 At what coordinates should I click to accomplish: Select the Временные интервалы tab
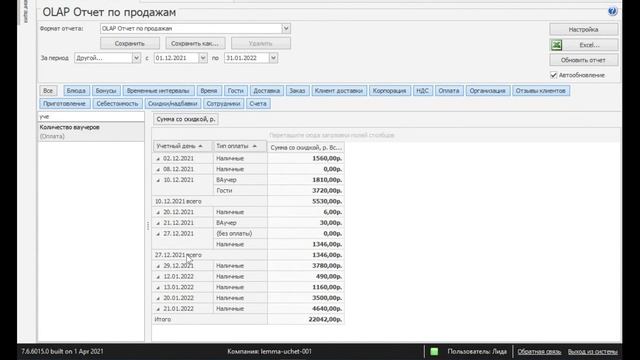pos(158,91)
